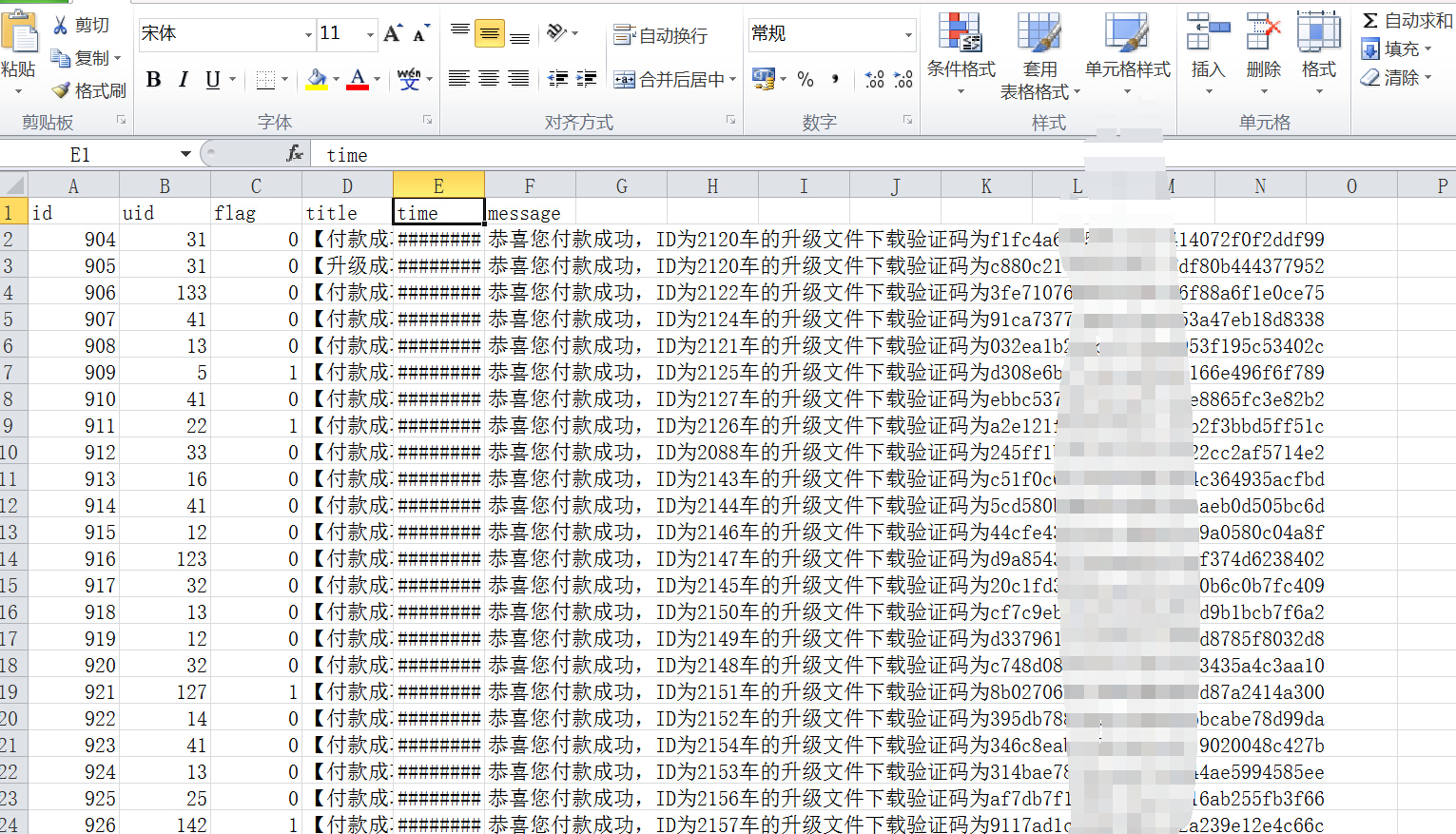This screenshot has width=1456, height=834.
Task: Toggle Italic formatting
Action: pyautogui.click(x=183, y=80)
